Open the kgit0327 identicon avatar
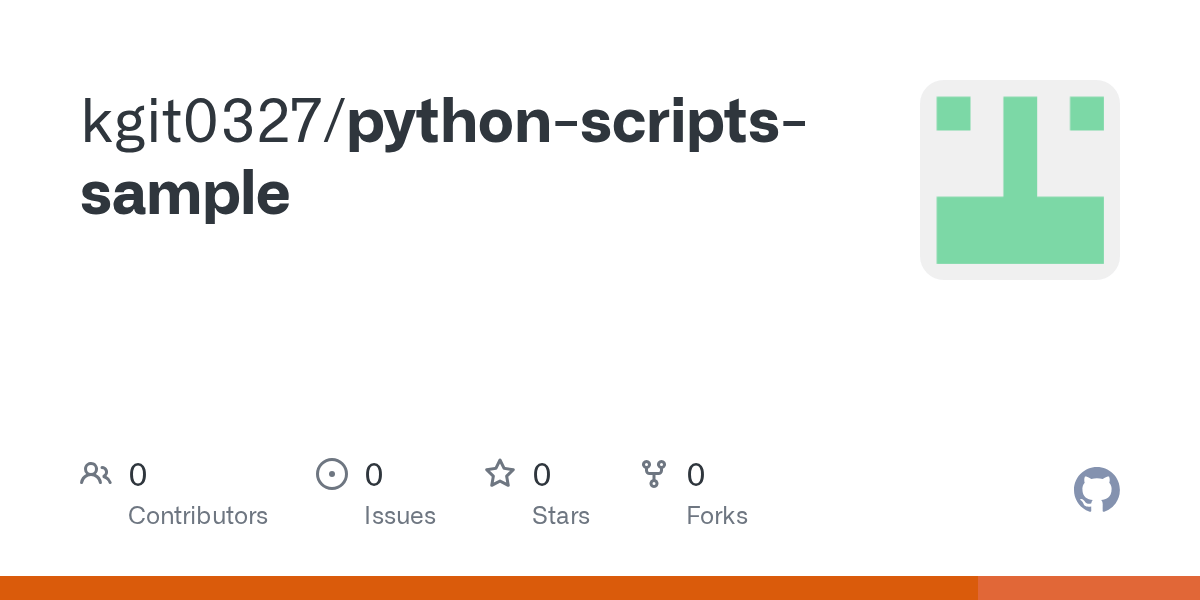 (1019, 180)
